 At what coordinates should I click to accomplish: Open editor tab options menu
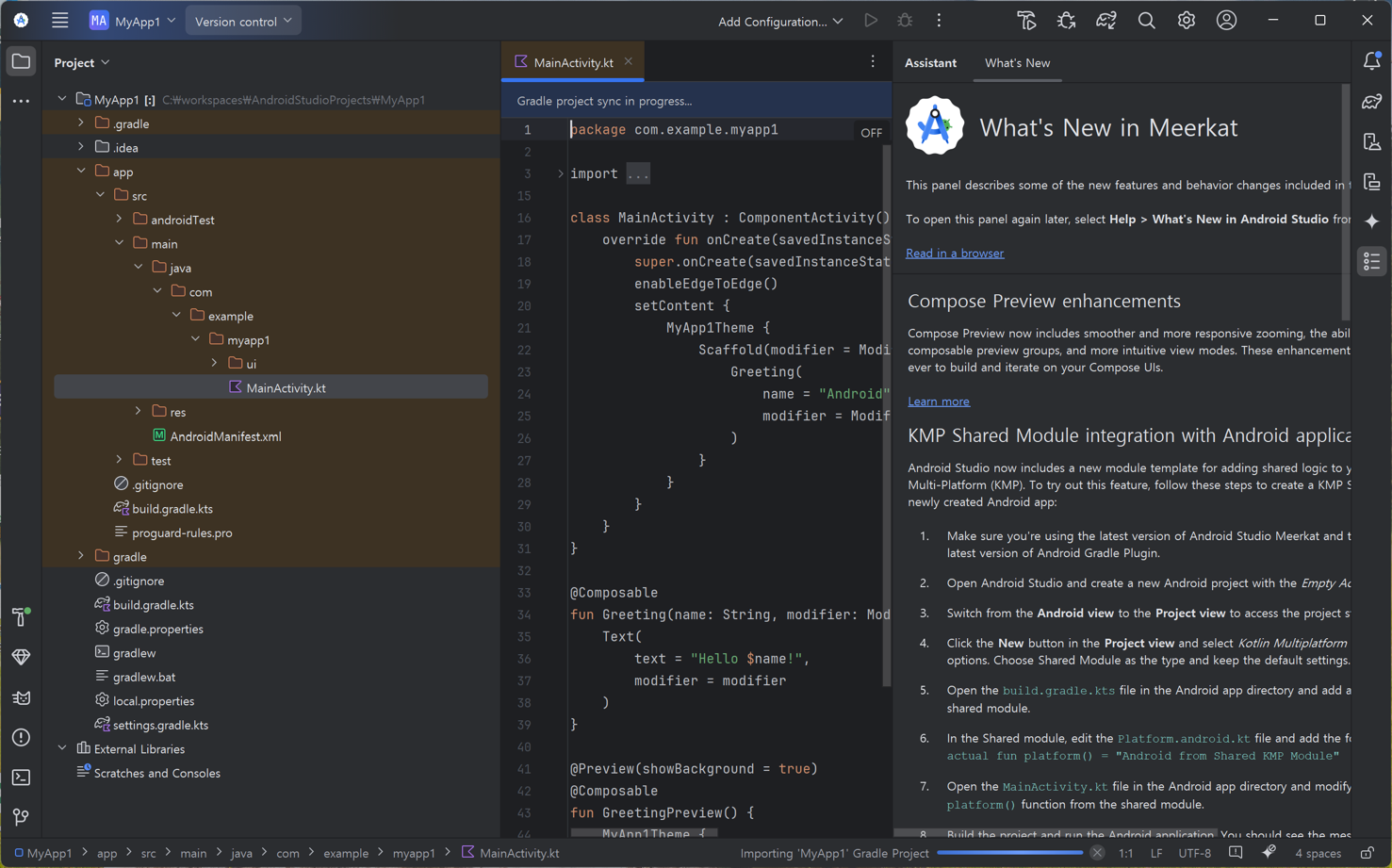(x=873, y=61)
